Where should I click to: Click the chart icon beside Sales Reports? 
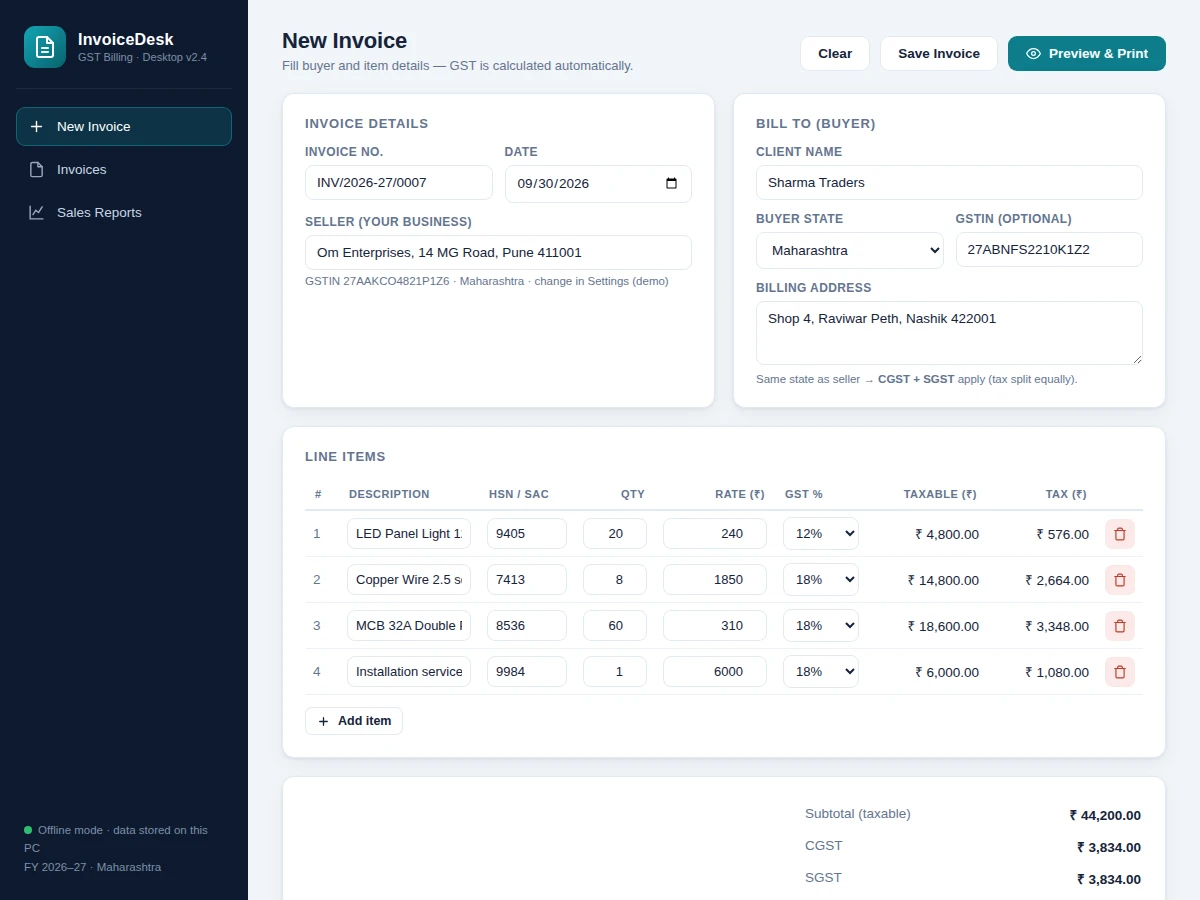tap(37, 213)
